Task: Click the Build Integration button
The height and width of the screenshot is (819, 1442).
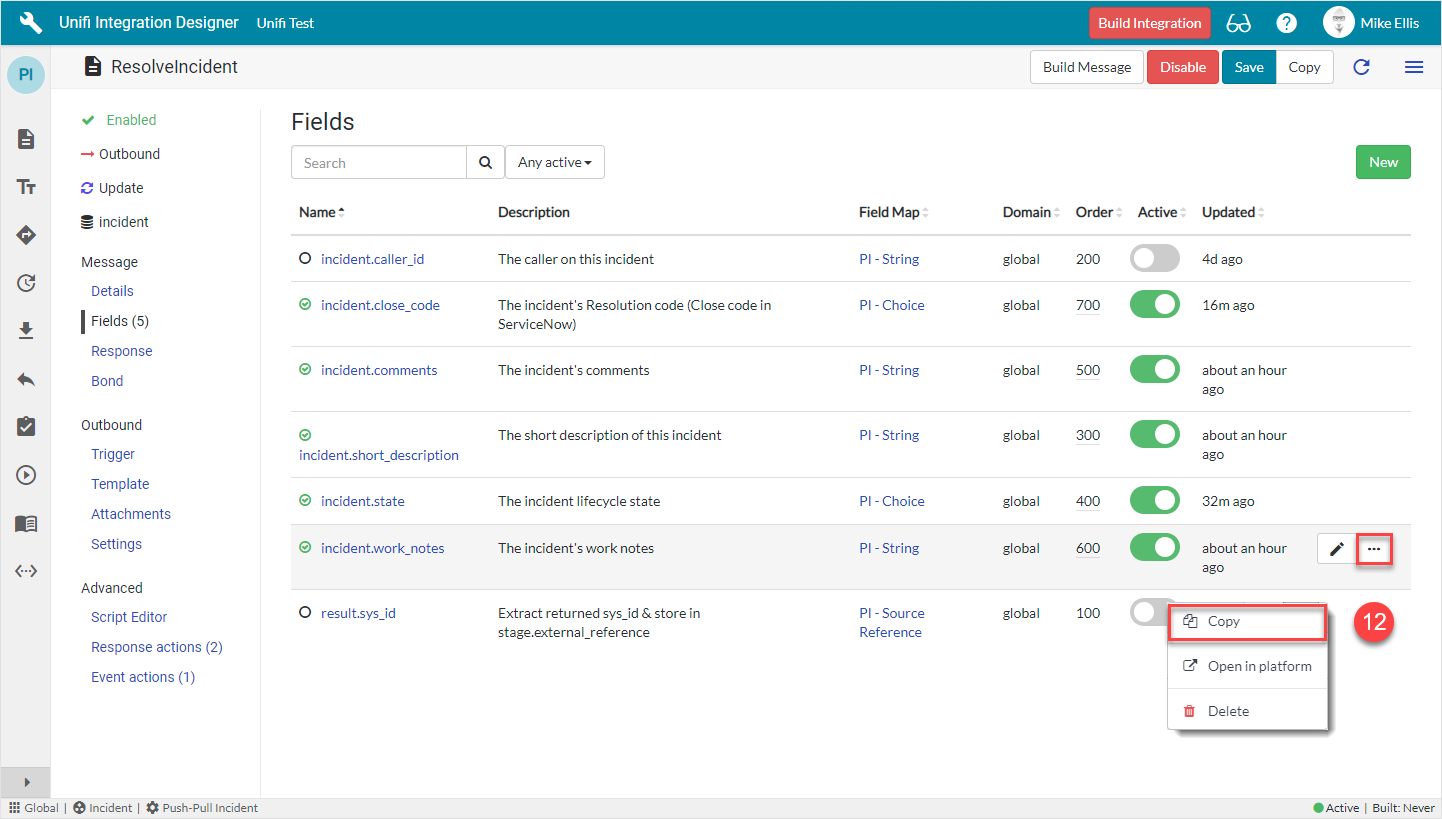Action: click(x=1149, y=23)
